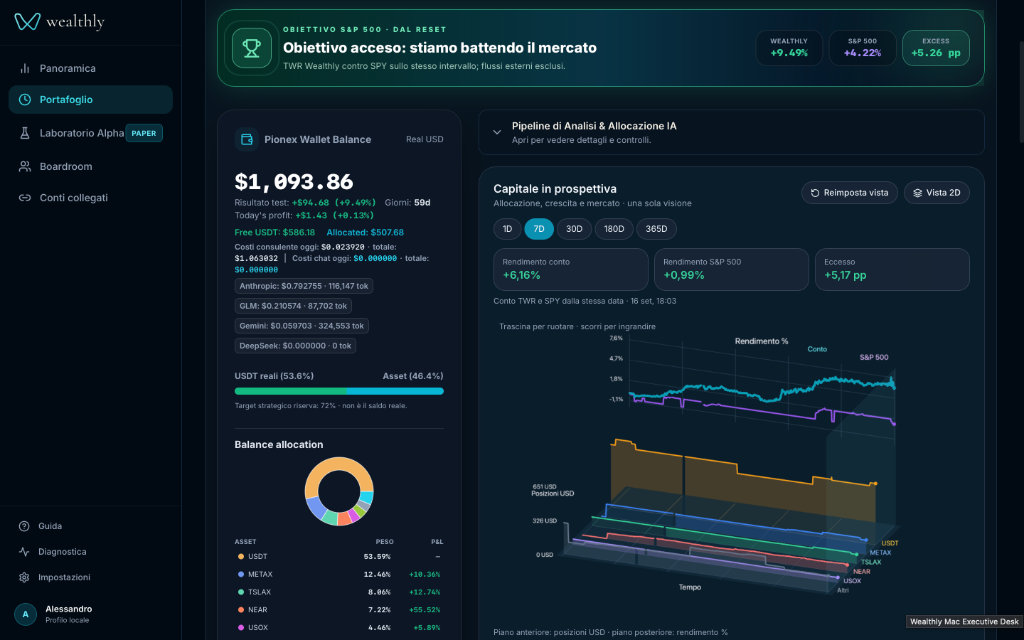Click the Pionex wallet icon

pos(247,139)
